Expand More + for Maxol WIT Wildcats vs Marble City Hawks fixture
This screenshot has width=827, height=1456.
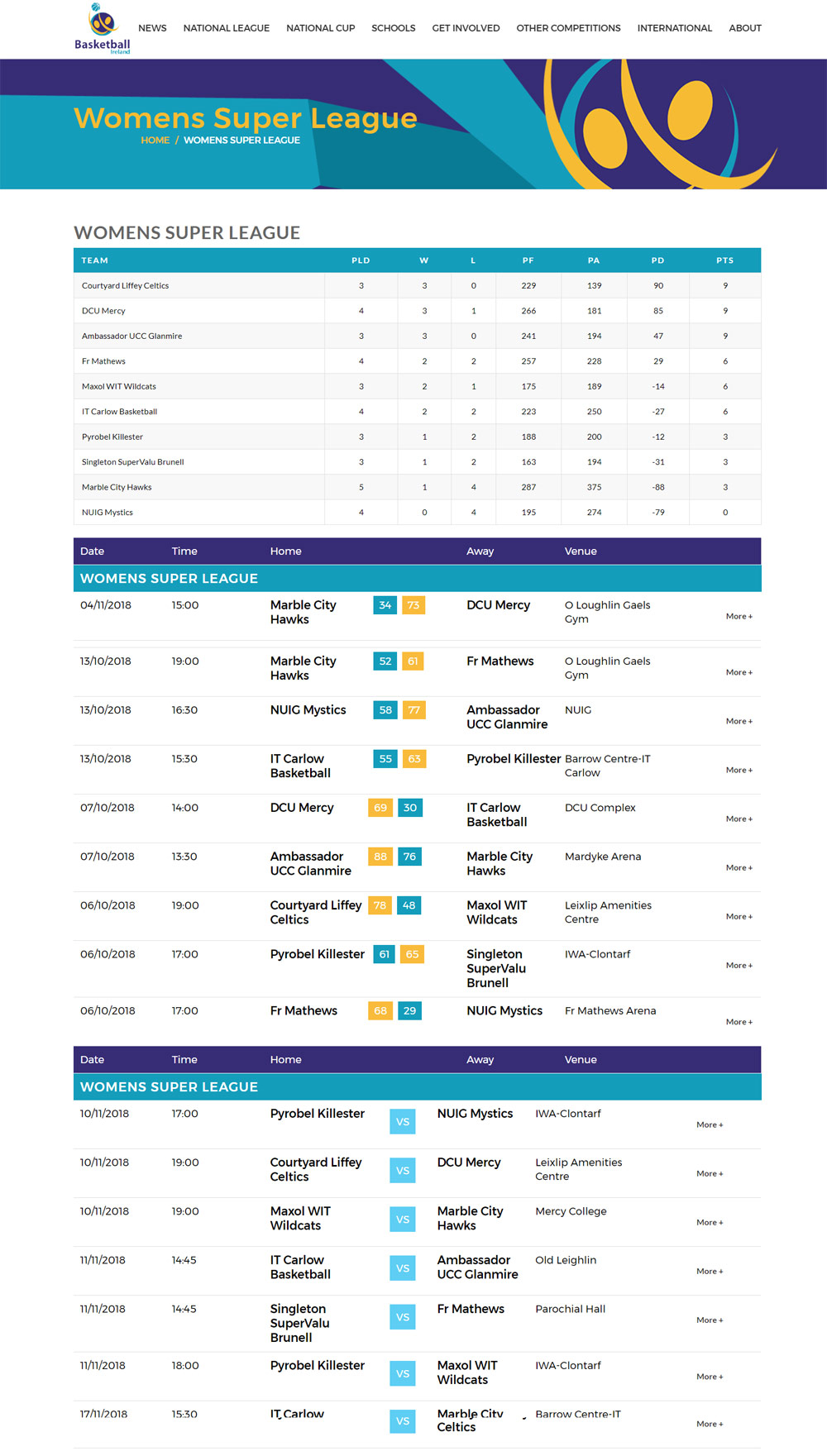[x=710, y=1223]
